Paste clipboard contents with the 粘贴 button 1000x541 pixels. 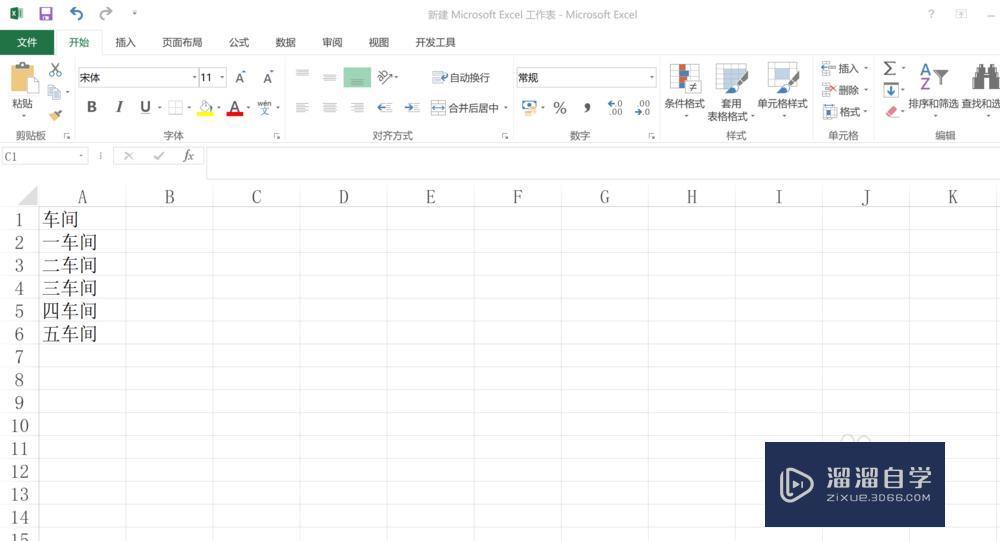pos(23,89)
